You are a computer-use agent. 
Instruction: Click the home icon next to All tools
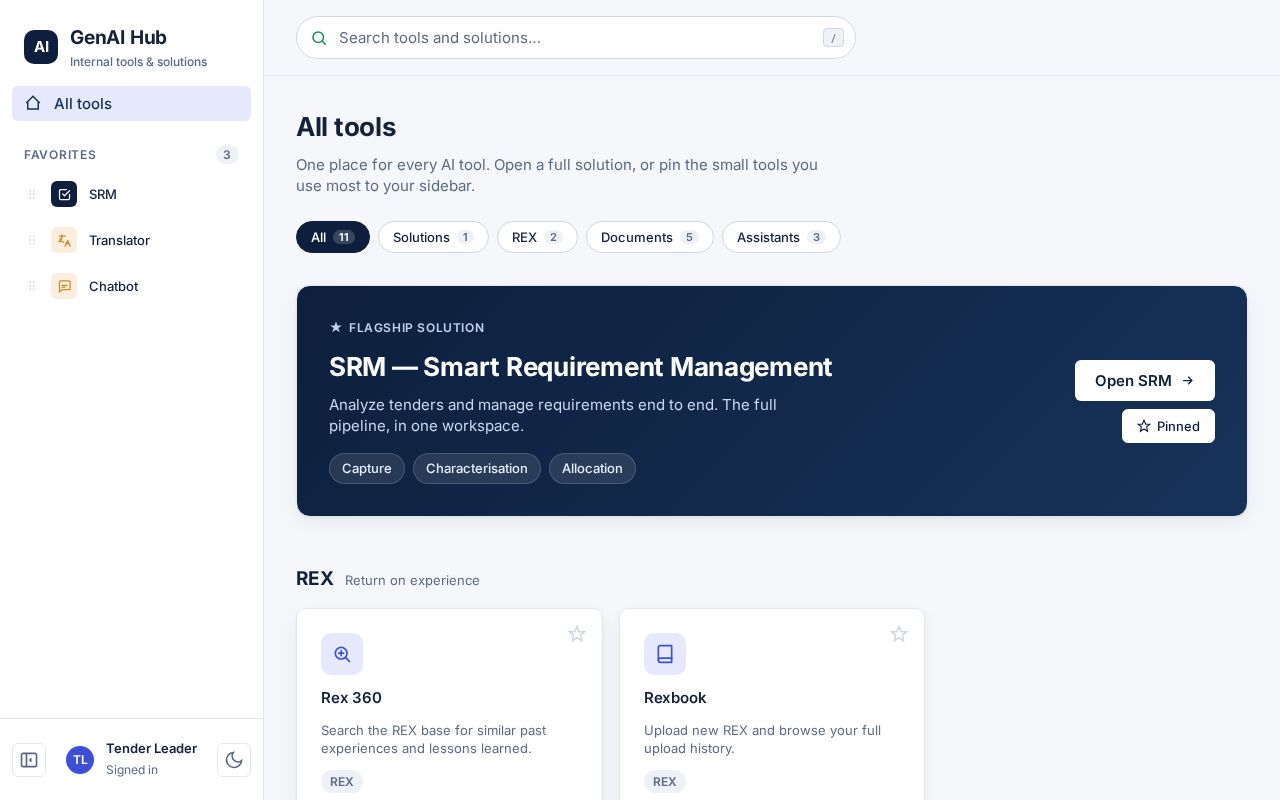click(33, 103)
